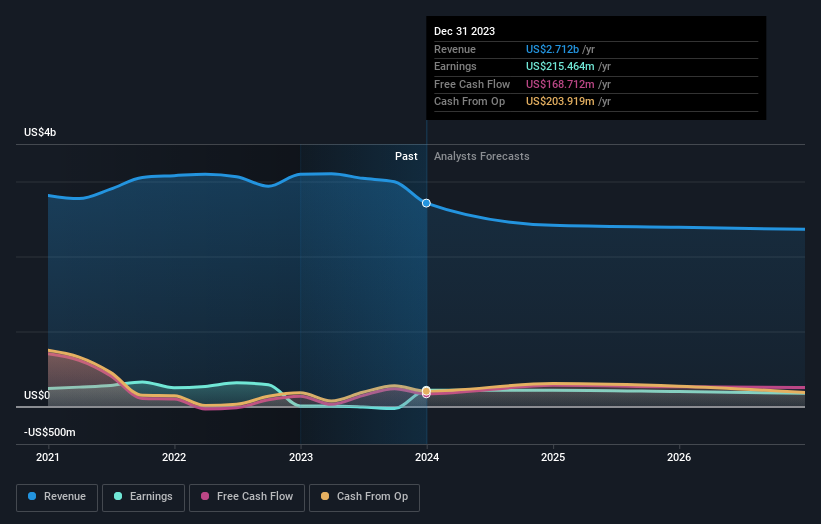
Task: Click the US$203.919m cash from op value
Action: [x=560, y=102]
